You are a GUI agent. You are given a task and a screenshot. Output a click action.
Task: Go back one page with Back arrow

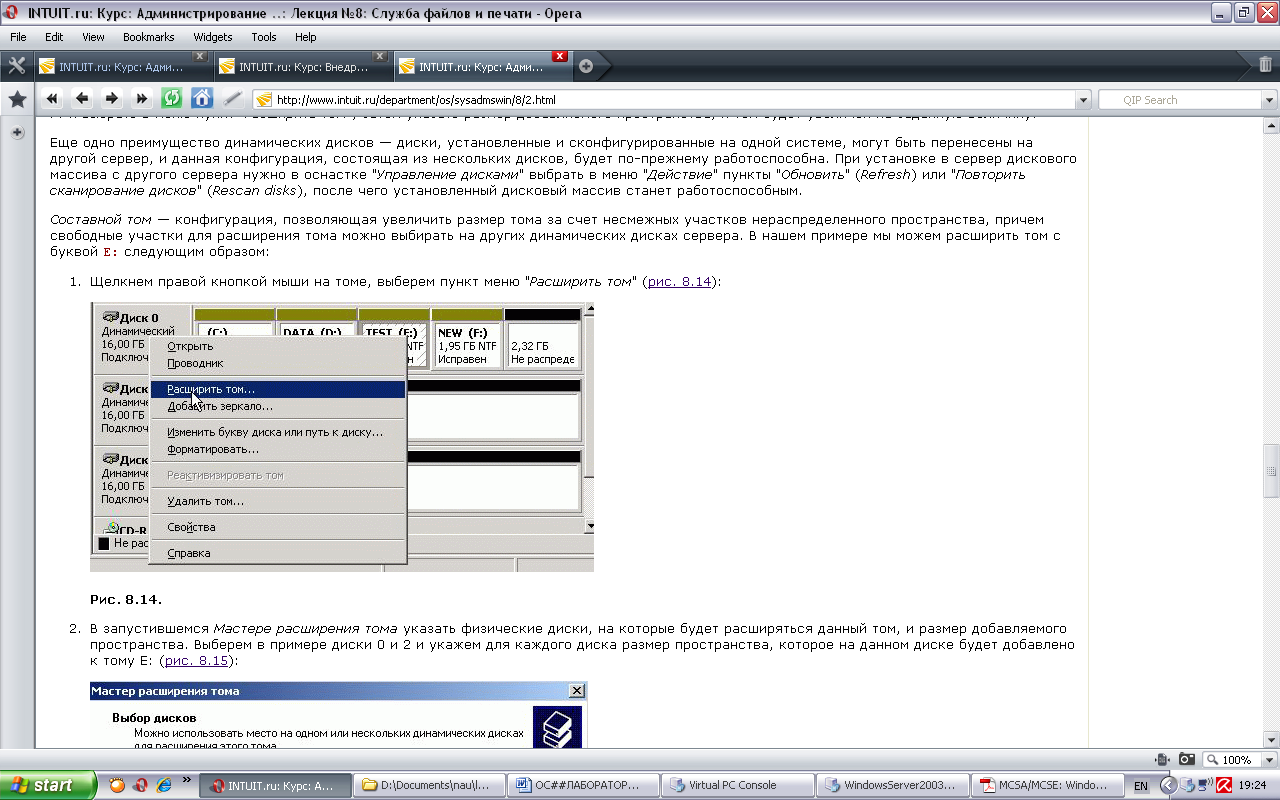(82, 99)
